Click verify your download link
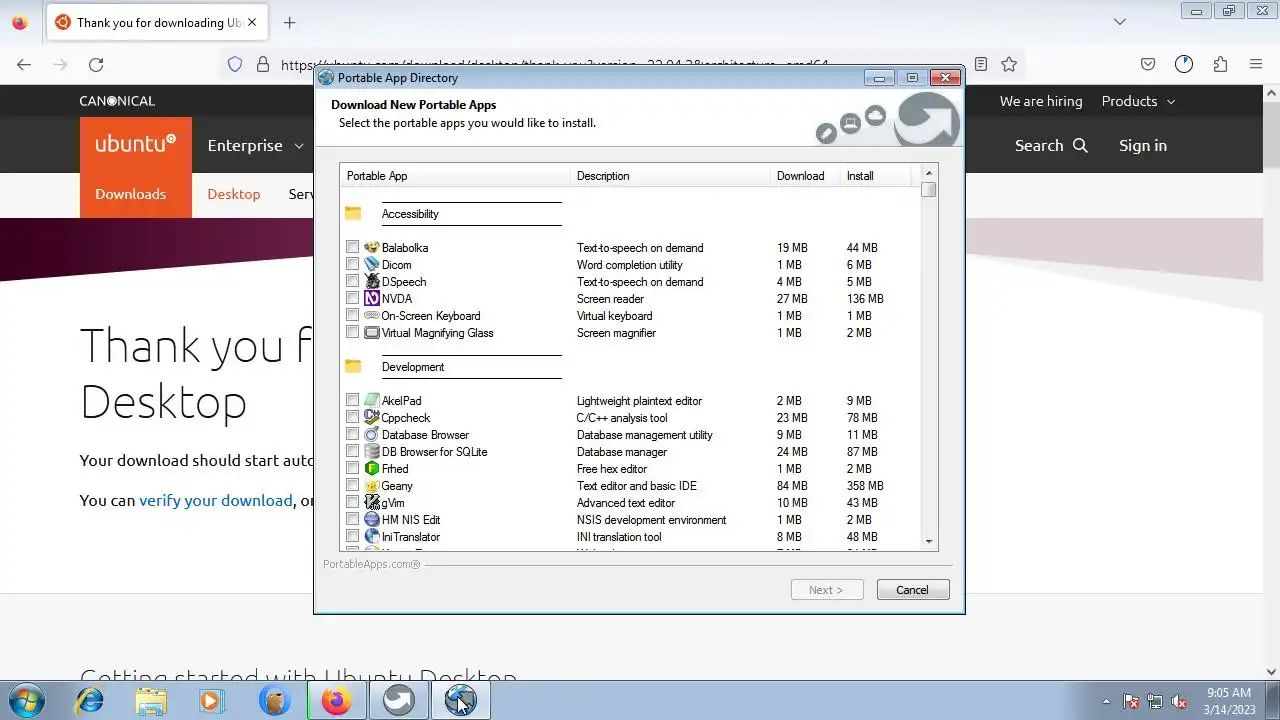The height and width of the screenshot is (720, 1280). tap(216, 500)
